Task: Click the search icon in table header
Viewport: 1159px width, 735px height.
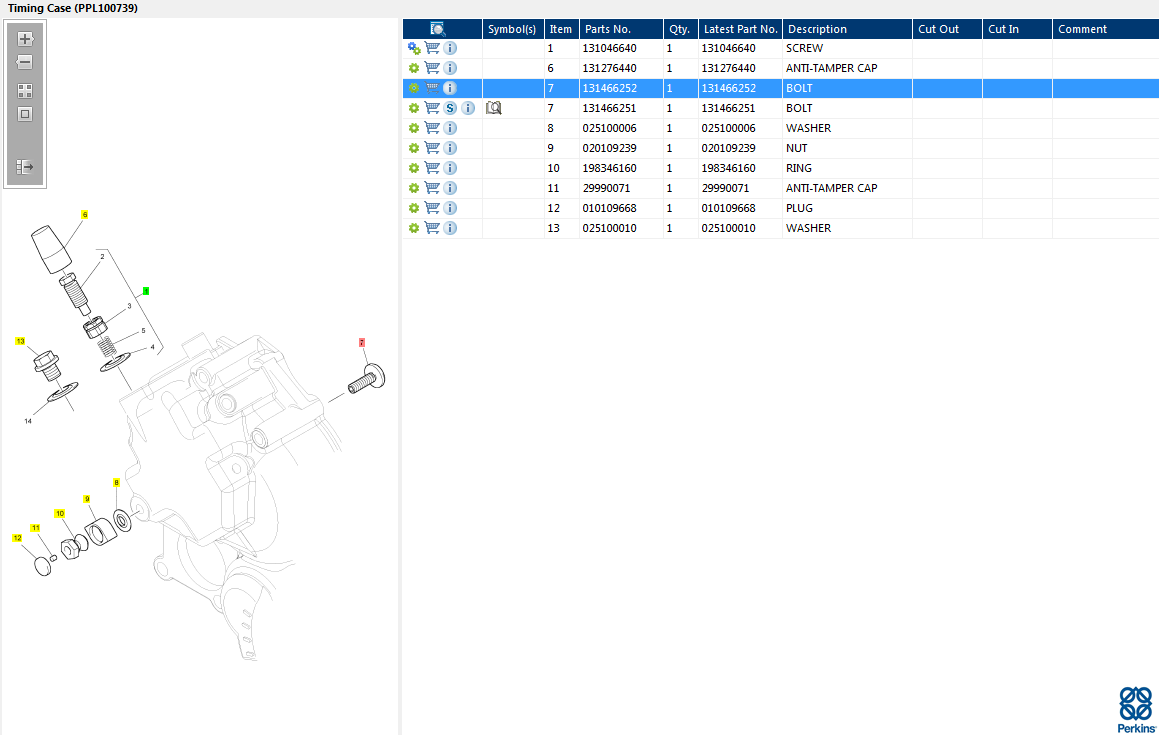Action: [438, 29]
